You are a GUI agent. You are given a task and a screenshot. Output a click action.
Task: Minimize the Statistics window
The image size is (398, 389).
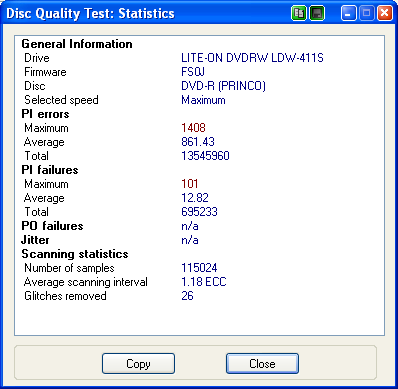[348, 14]
